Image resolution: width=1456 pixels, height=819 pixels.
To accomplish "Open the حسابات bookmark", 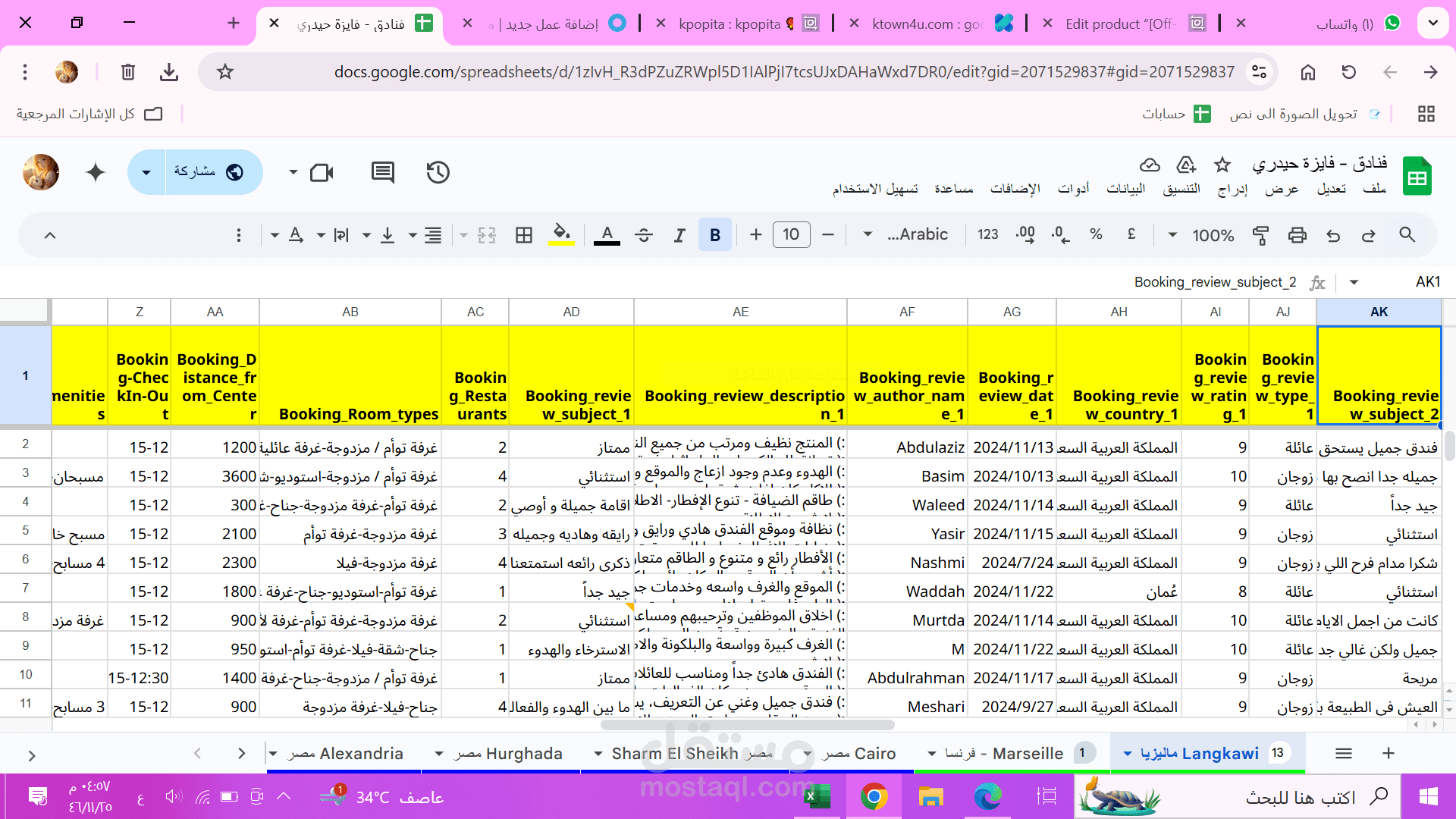I will point(1176,114).
